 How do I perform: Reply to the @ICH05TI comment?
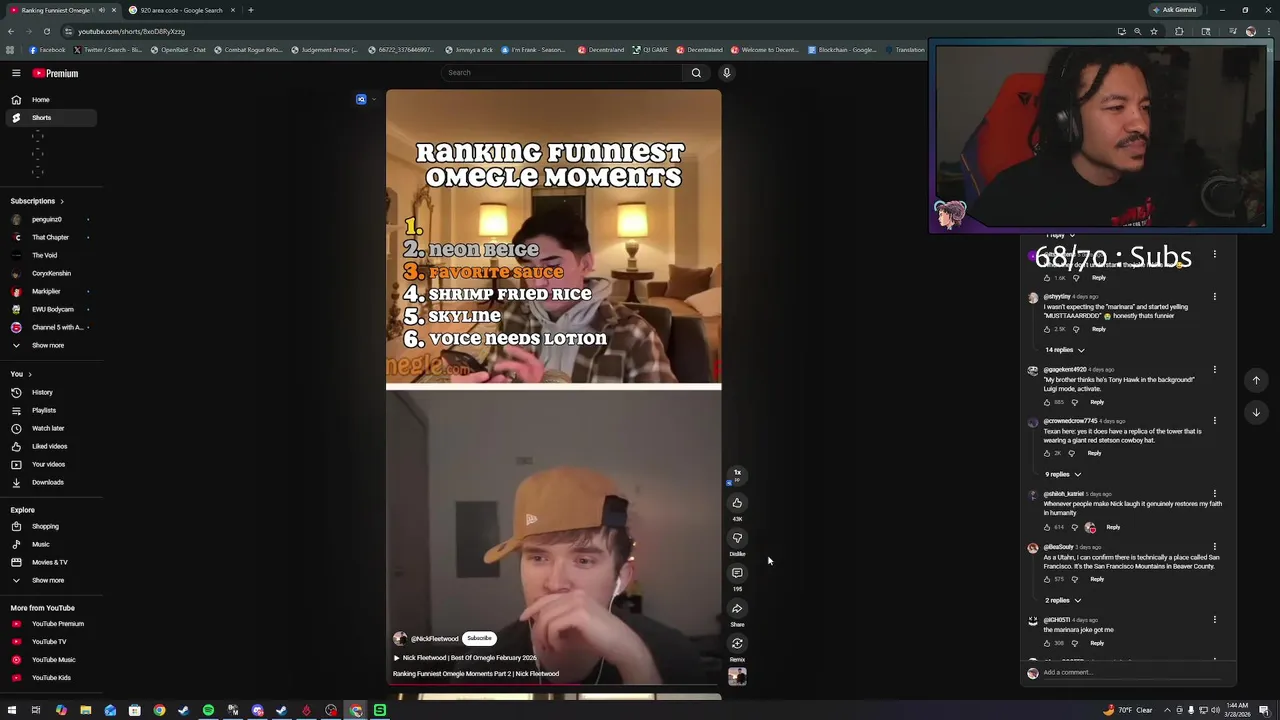[1097, 643]
